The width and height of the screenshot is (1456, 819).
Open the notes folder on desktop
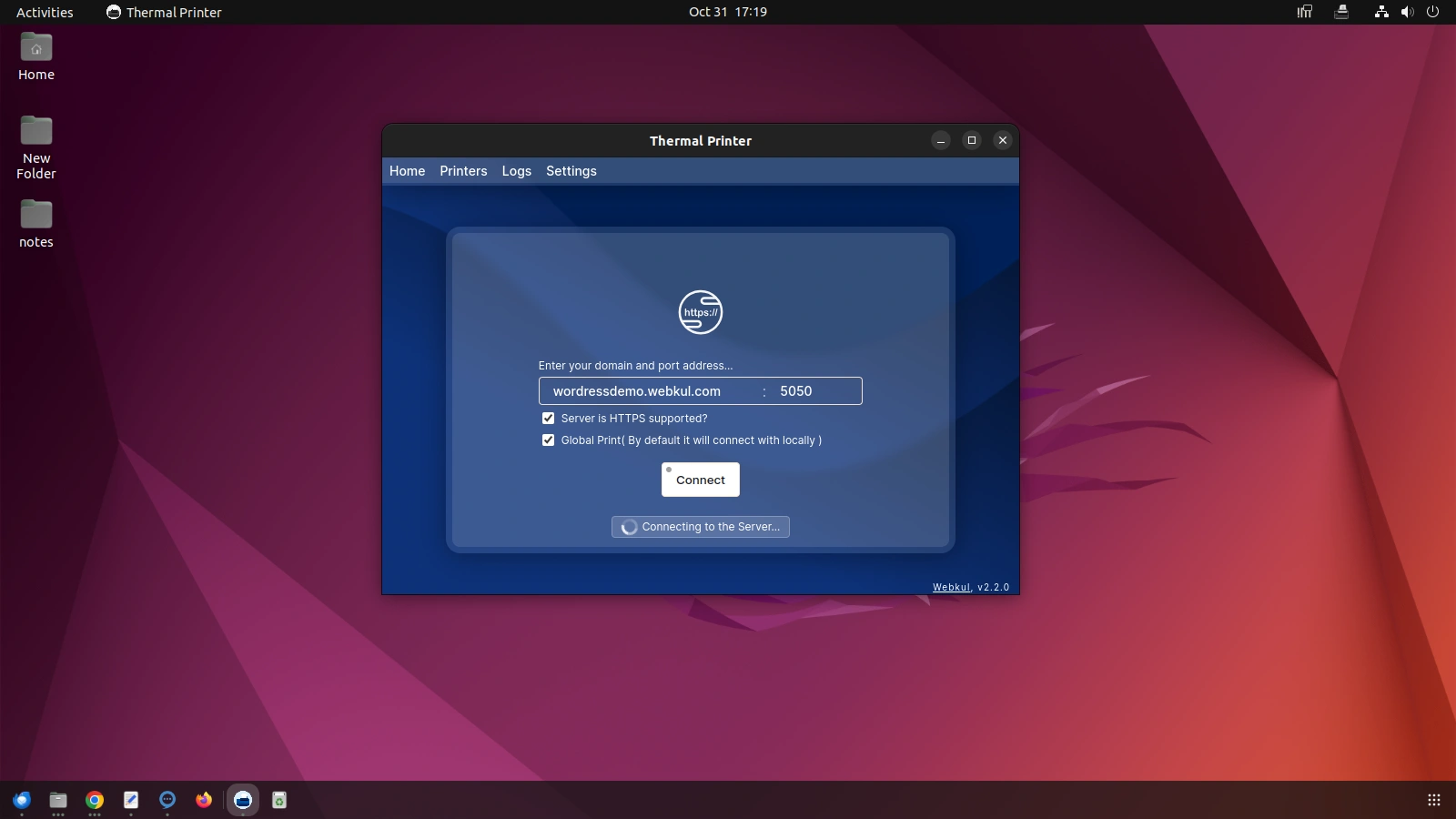click(x=36, y=223)
